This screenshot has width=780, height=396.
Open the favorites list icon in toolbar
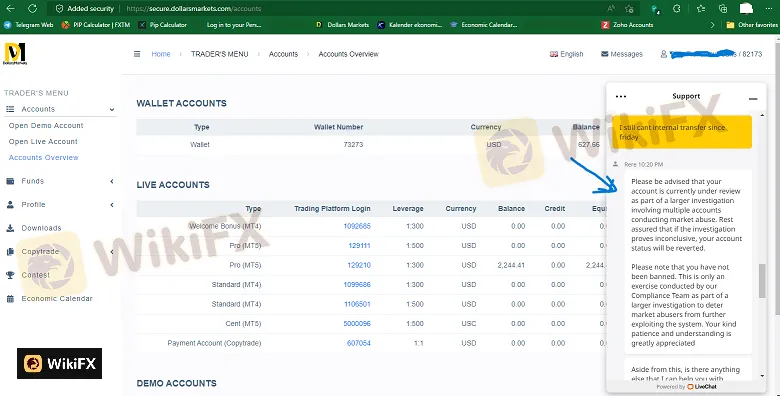701,8
